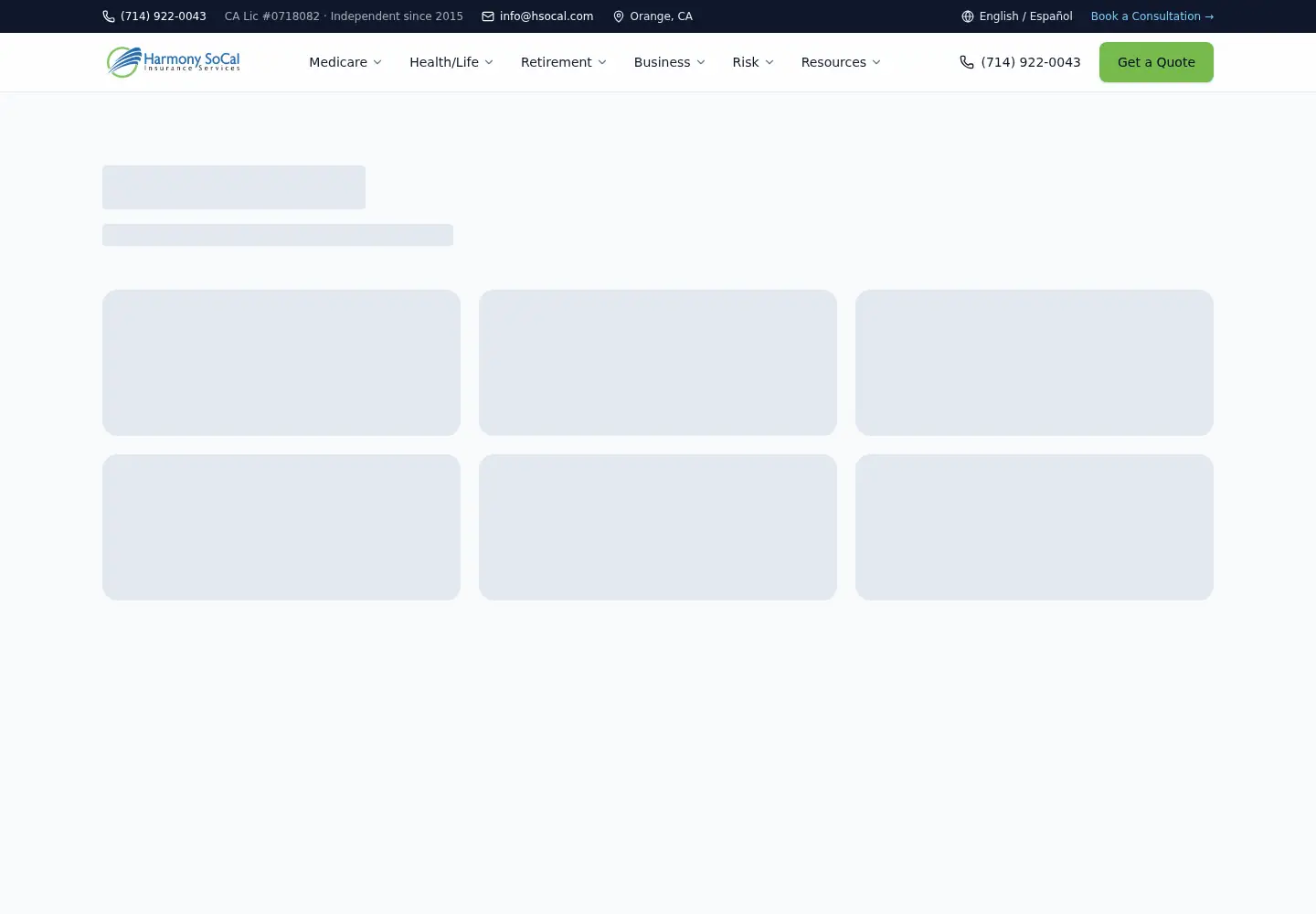Screen dimensions: 1316x914
Task: Open the Business nav item
Action: [x=669, y=62]
